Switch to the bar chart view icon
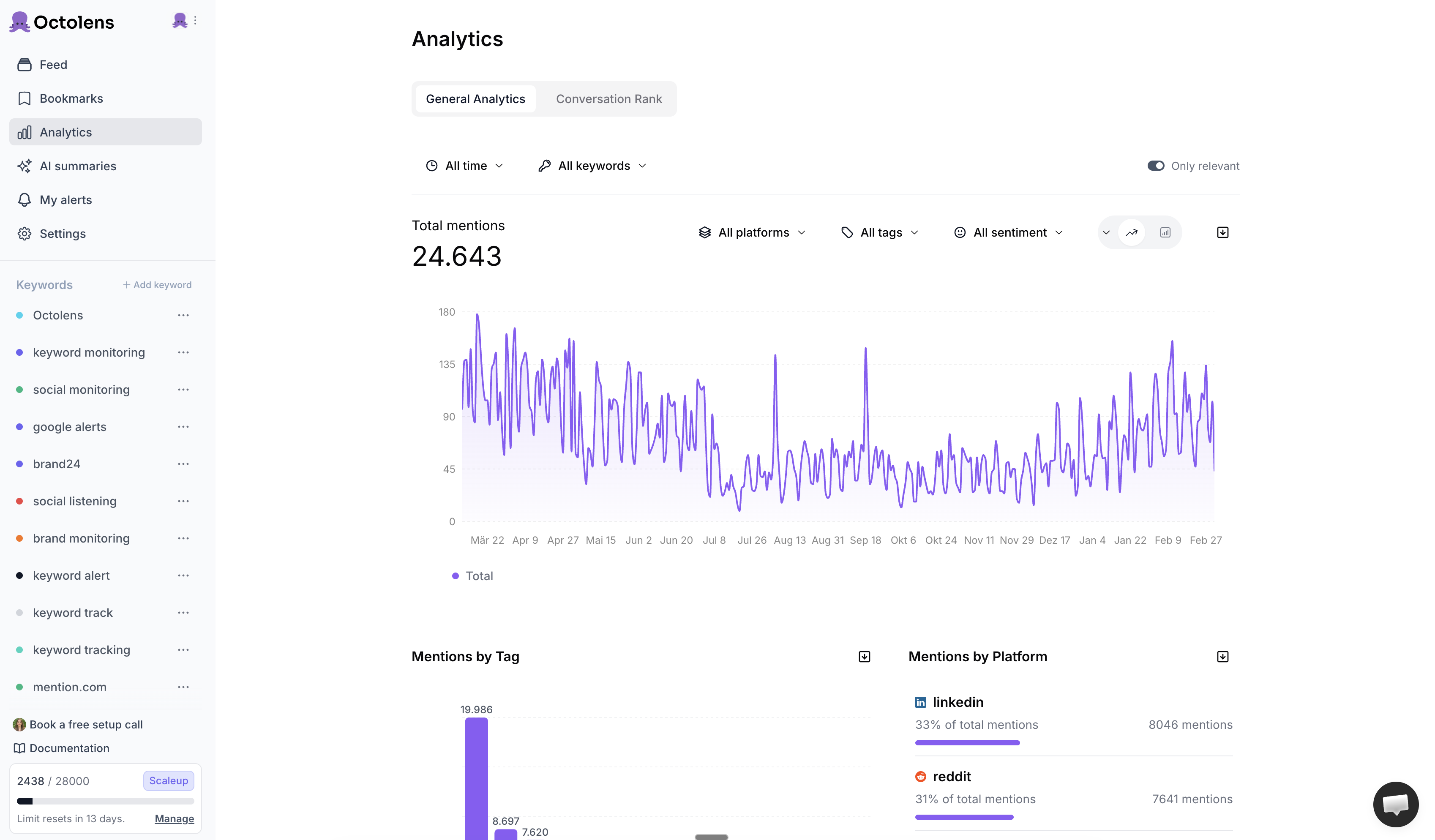 pos(1165,232)
